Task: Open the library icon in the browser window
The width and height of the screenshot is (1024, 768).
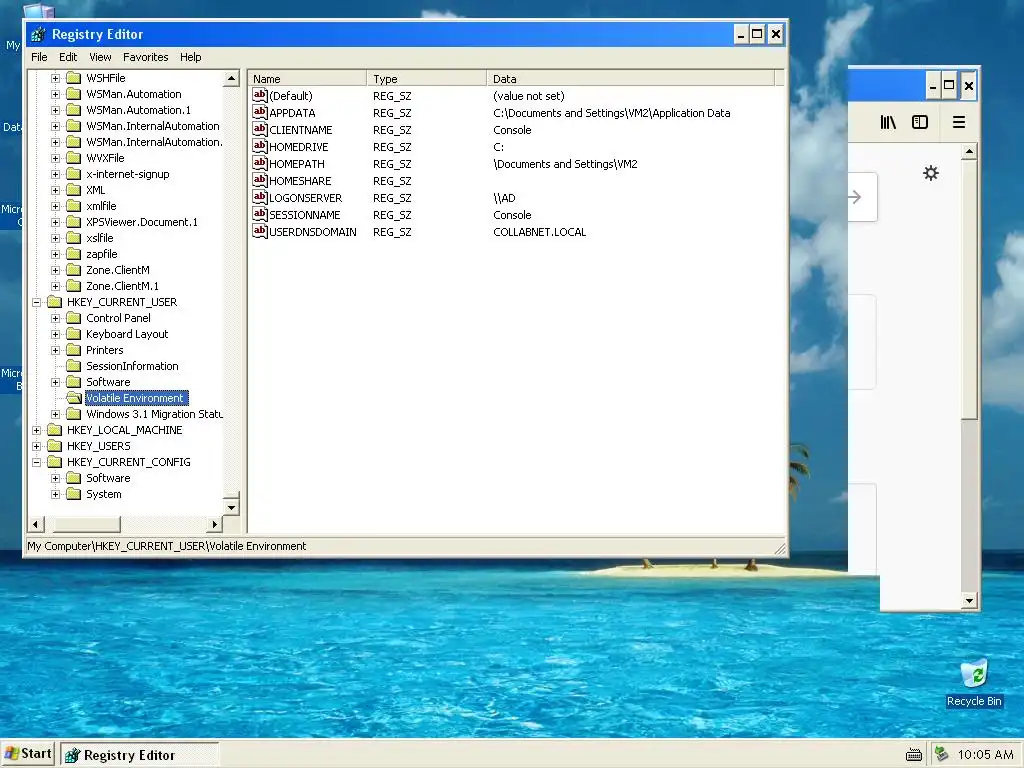Action: [888, 122]
